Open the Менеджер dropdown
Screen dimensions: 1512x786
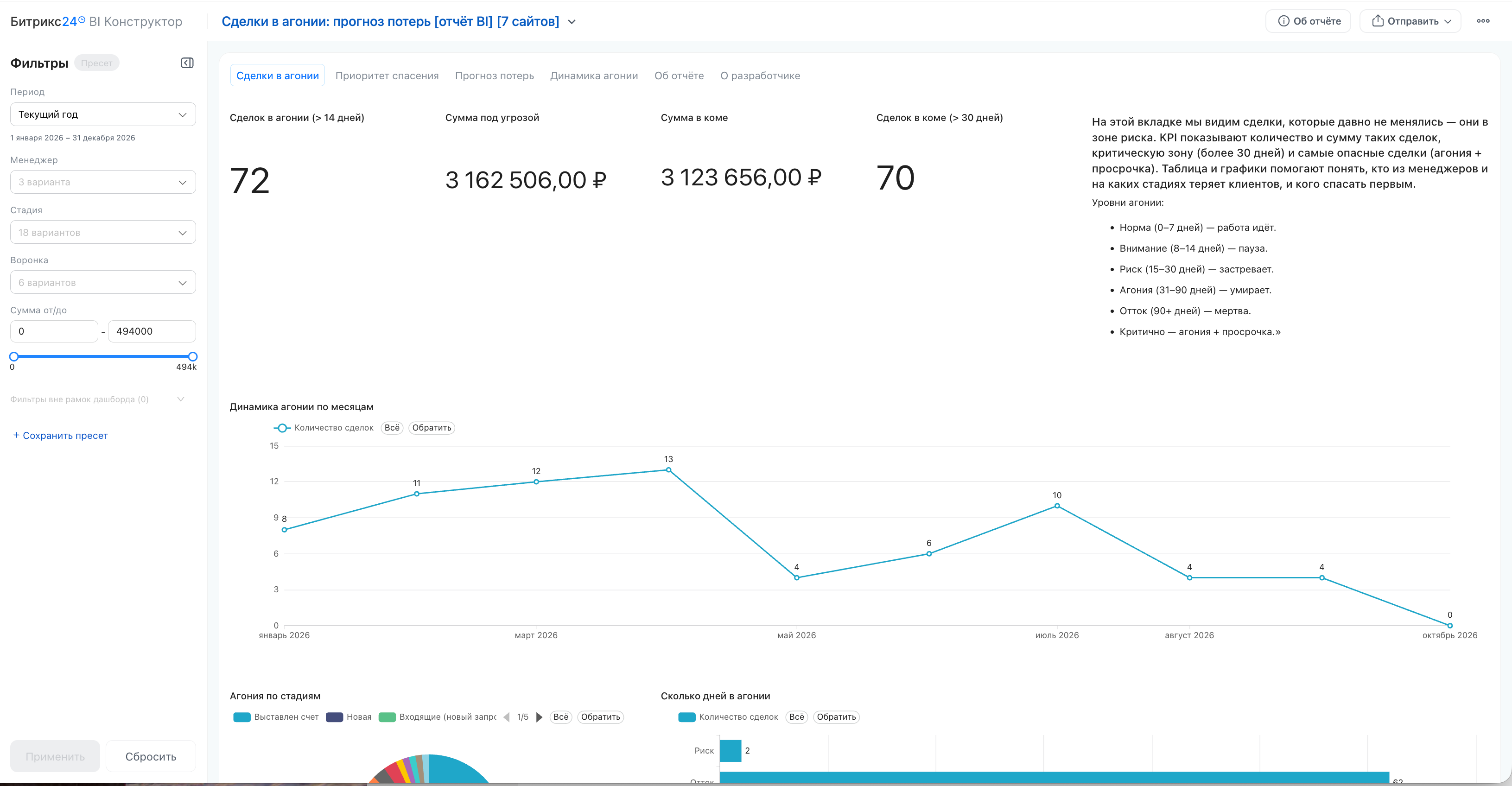[103, 182]
